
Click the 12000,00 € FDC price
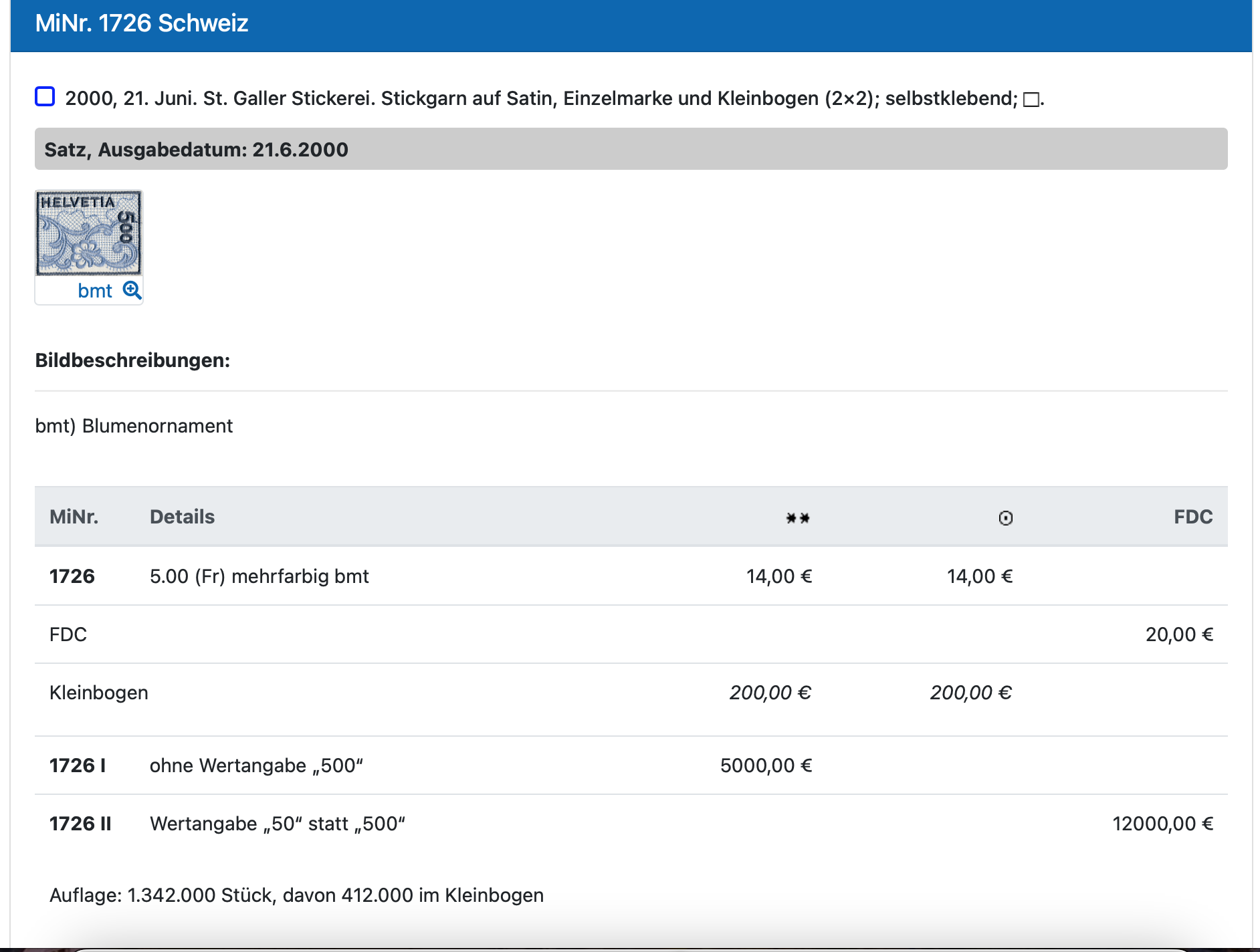pos(1162,824)
